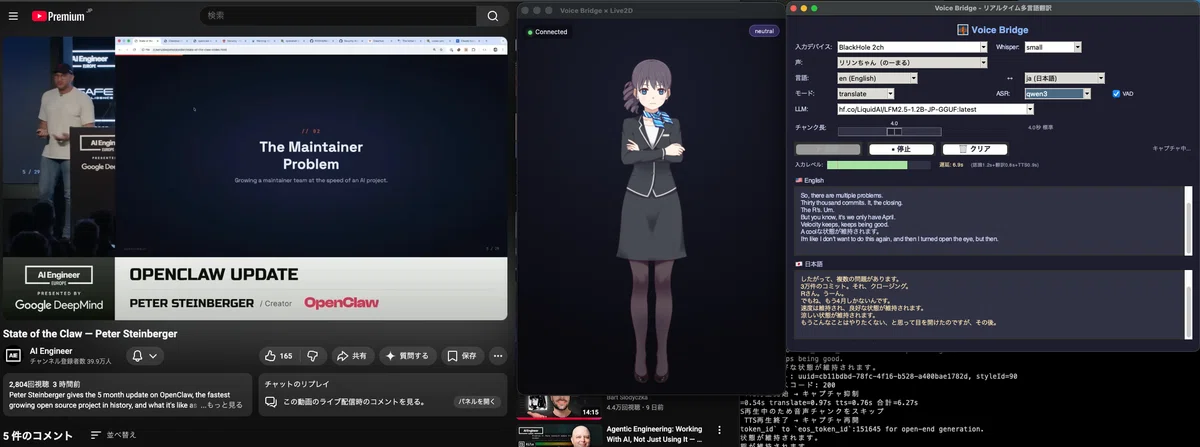Click the greyed-out start button left of 停止
This screenshot has height=447, width=1200.
click(827, 148)
